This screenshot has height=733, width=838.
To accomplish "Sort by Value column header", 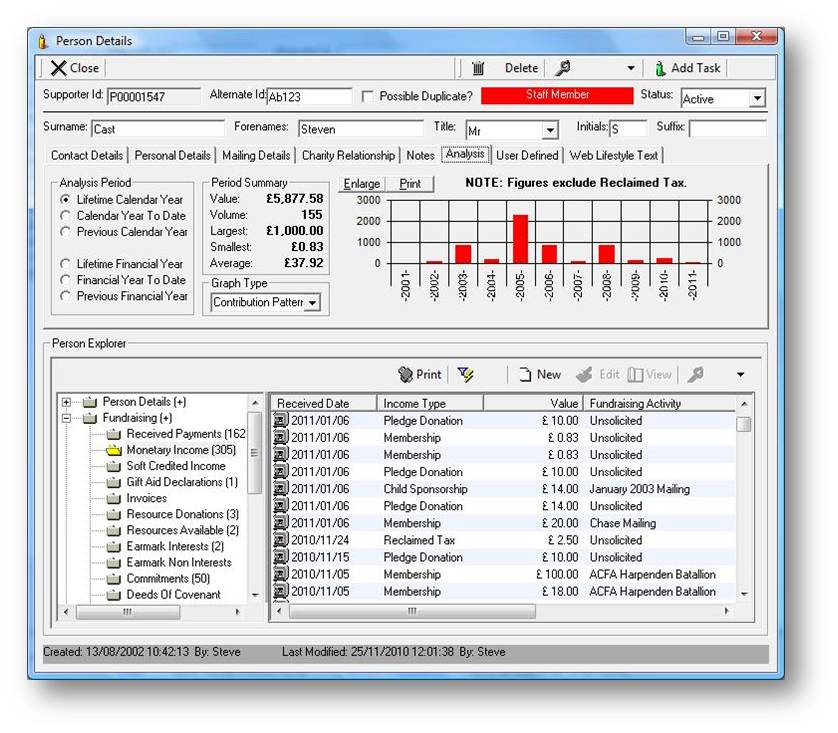I will (533, 403).
